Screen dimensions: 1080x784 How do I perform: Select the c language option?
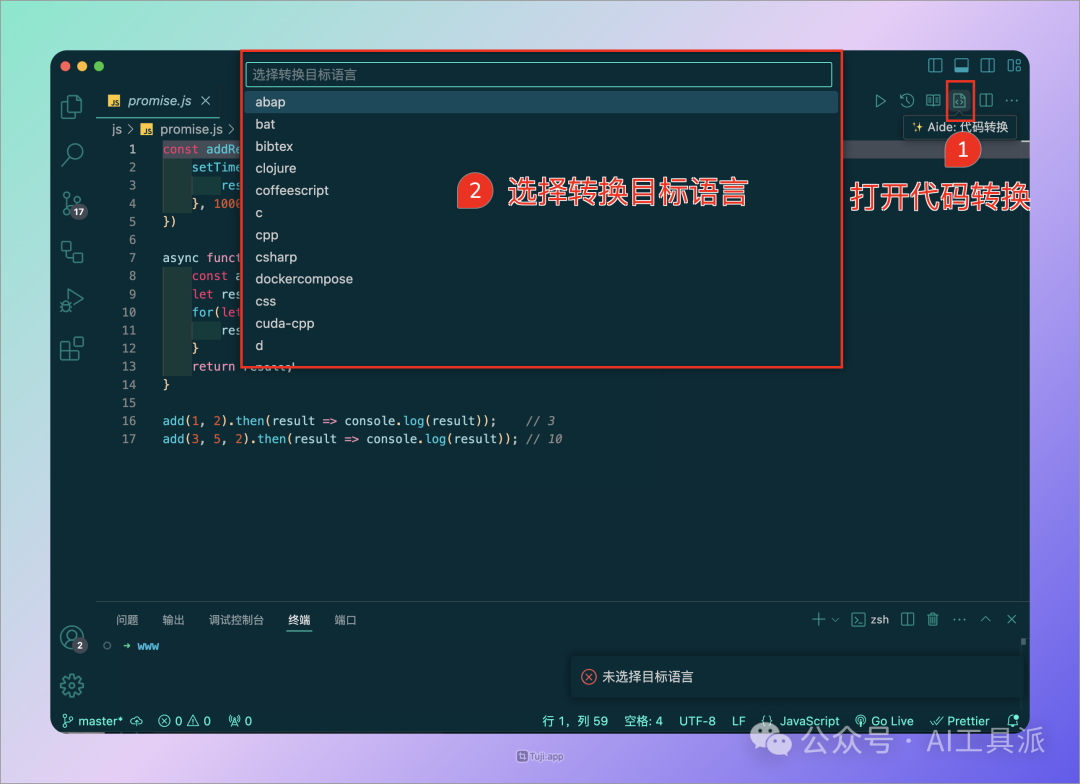(x=541, y=213)
